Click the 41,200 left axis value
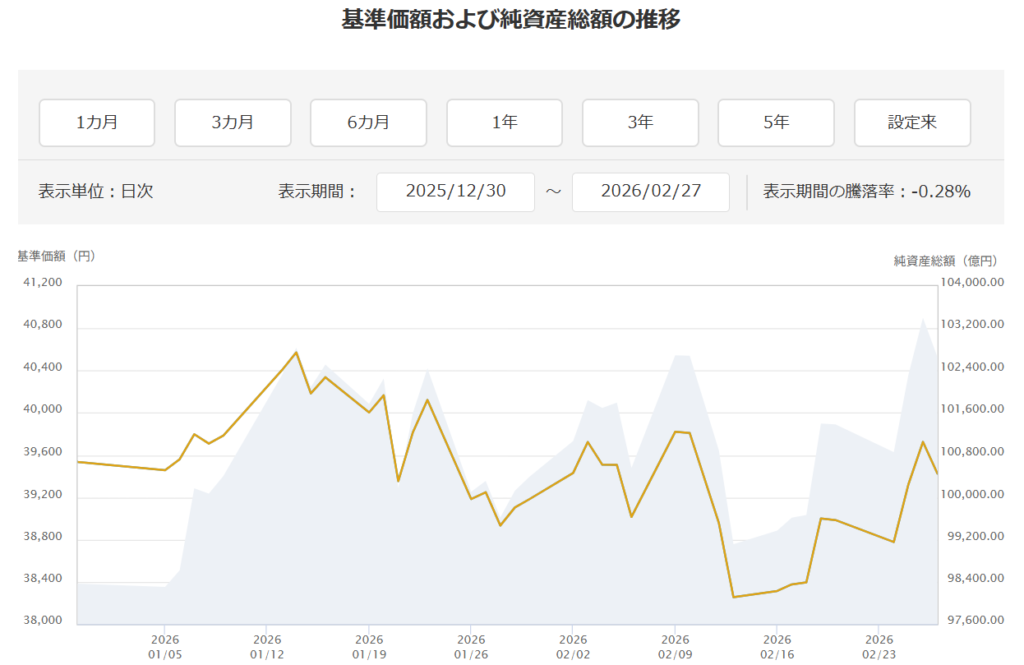The image size is (1024, 665). pos(42,283)
